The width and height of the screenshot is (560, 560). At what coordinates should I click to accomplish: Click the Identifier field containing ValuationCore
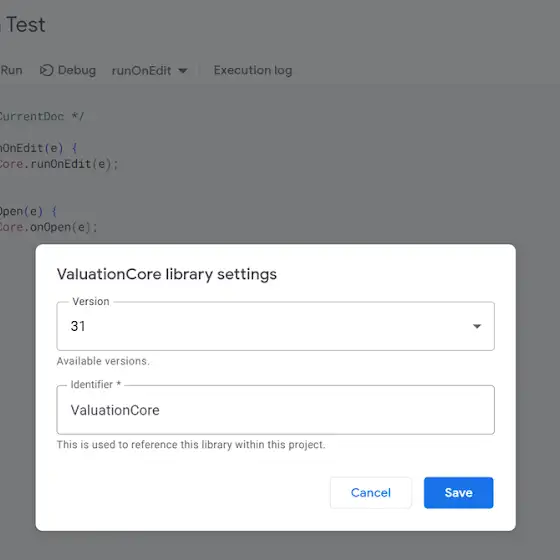(x=275, y=410)
